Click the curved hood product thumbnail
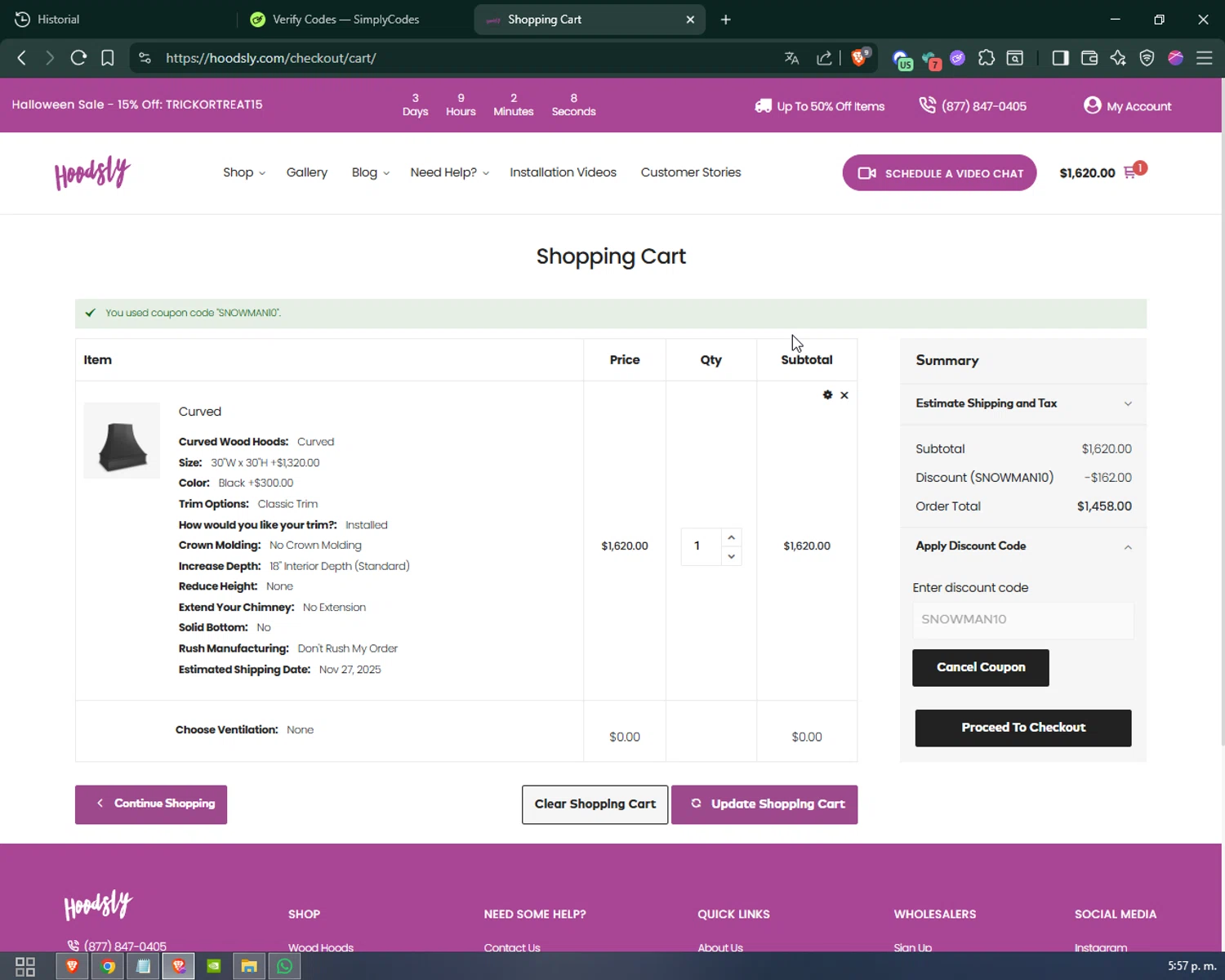 pos(122,440)
